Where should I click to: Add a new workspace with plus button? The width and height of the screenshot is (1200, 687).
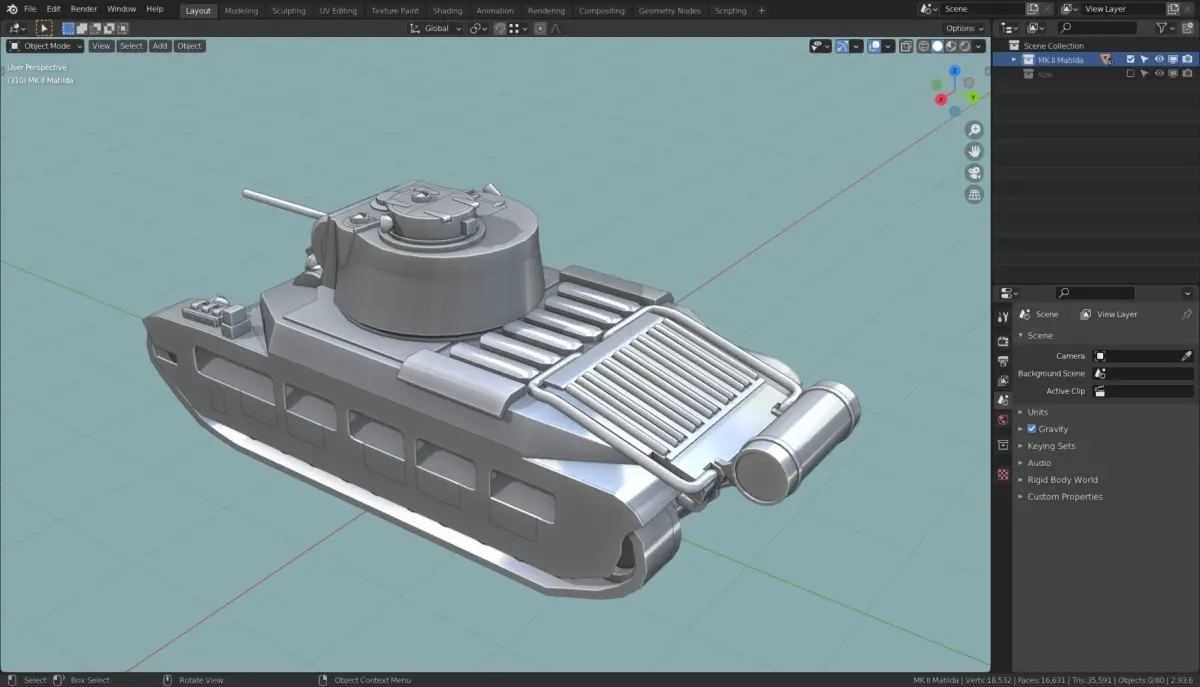[761, 10]
